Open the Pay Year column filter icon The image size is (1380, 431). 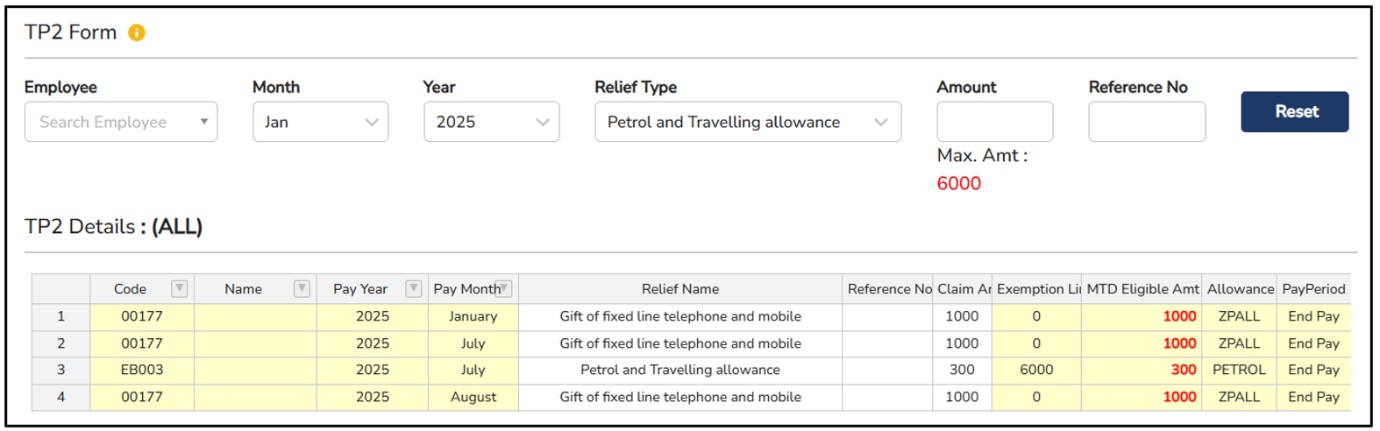tap(413, 289)
